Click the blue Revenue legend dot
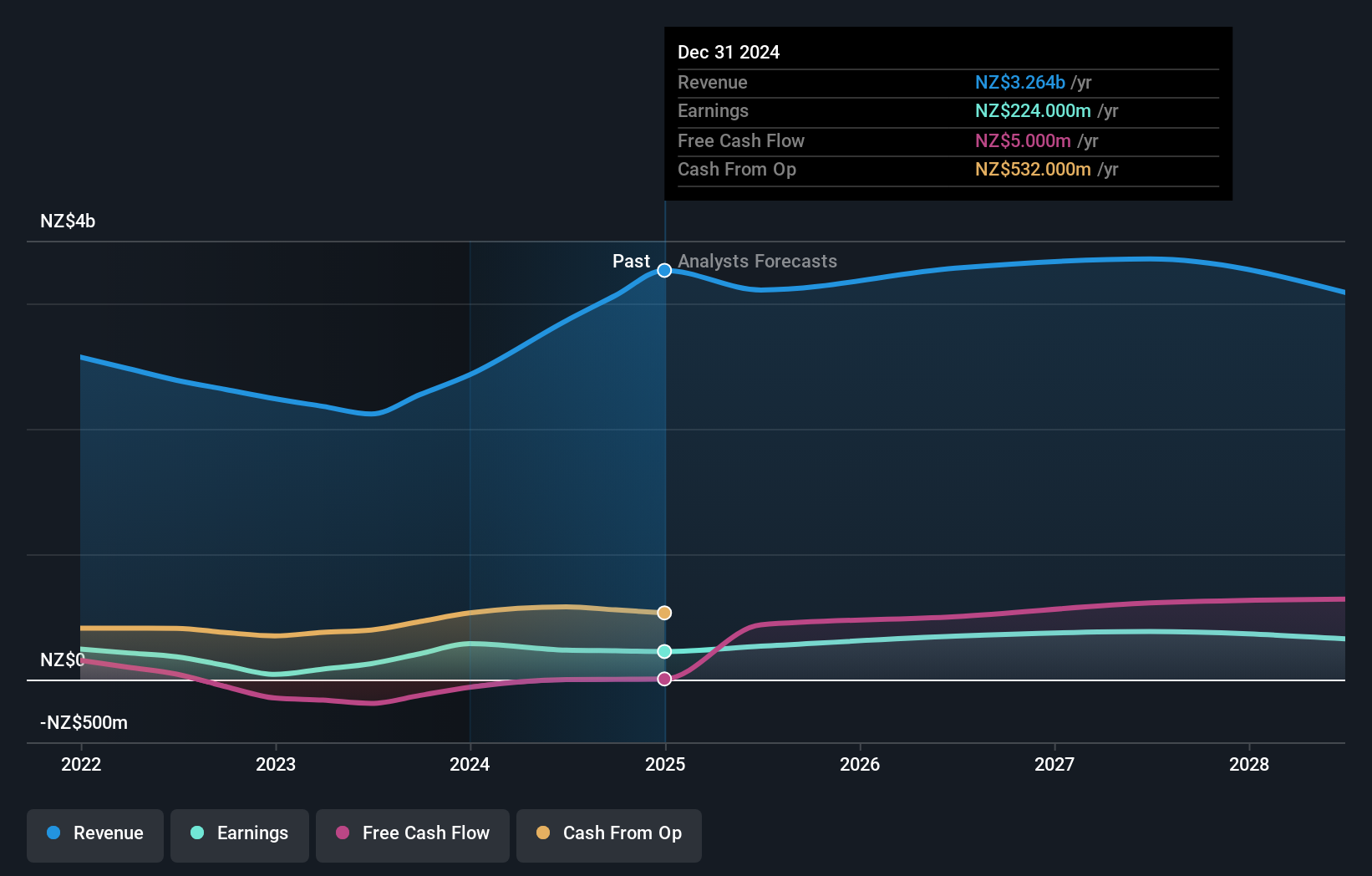1372x876 pixels. tap(54, 833)
